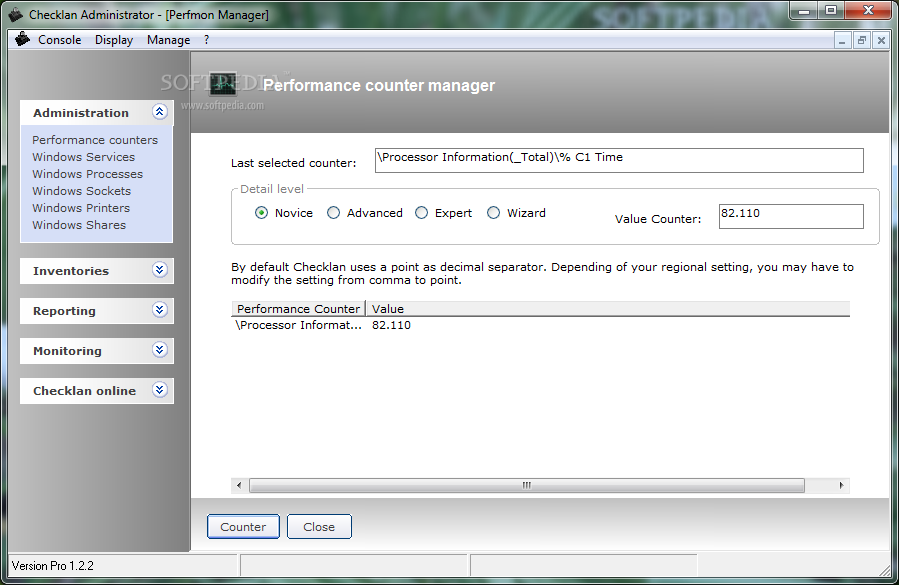The image size is (899, 585).
Task: Expand the Inventories panel chevron
Action: click(159, 270)
